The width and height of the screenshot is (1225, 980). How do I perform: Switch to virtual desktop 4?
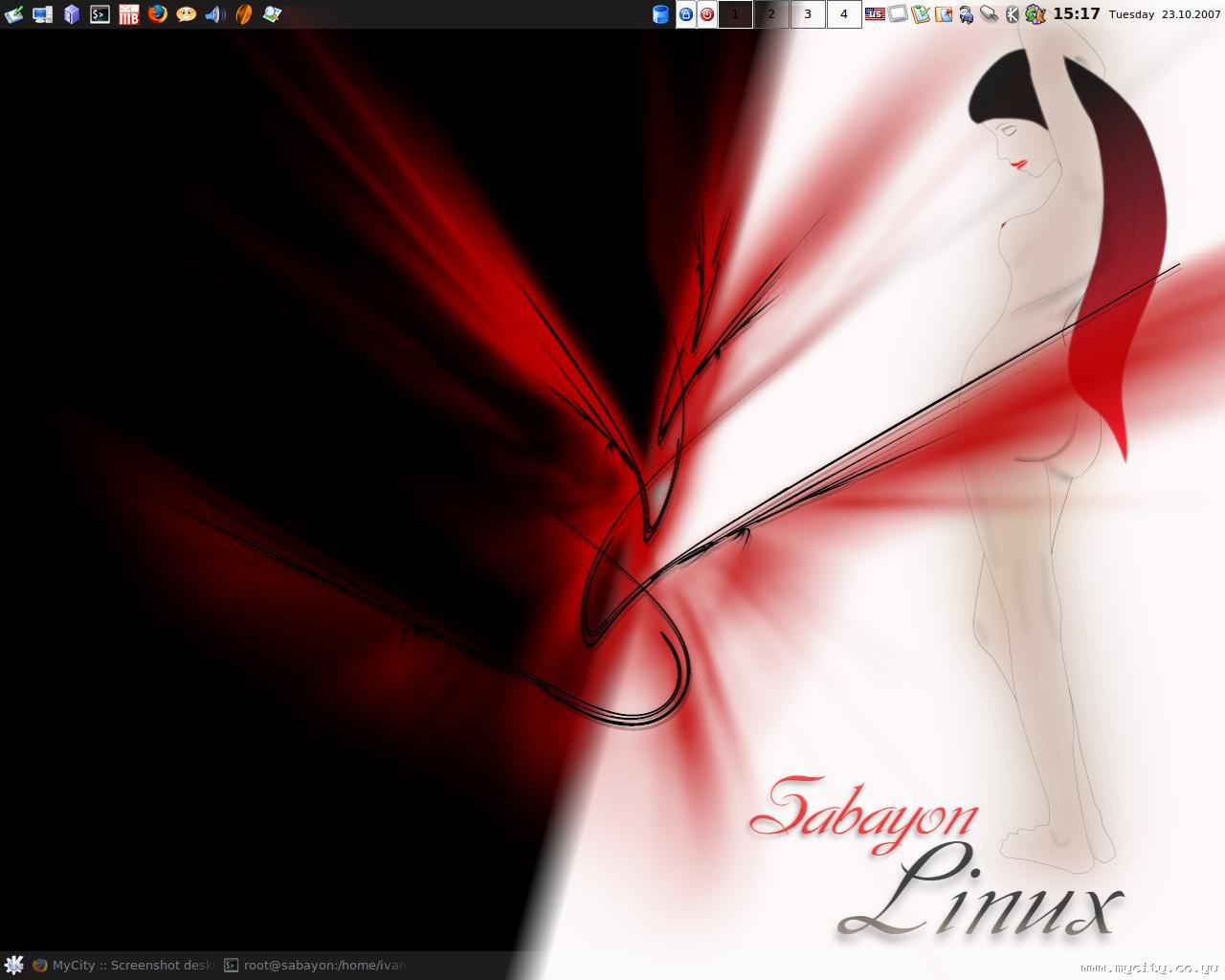(x=844, y=14)
